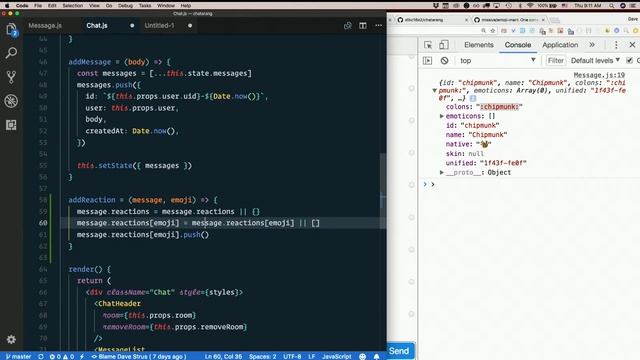Screen dimensions: 640x360
Task: Open notifications bell in status bar
Action: tap(376, 356)
